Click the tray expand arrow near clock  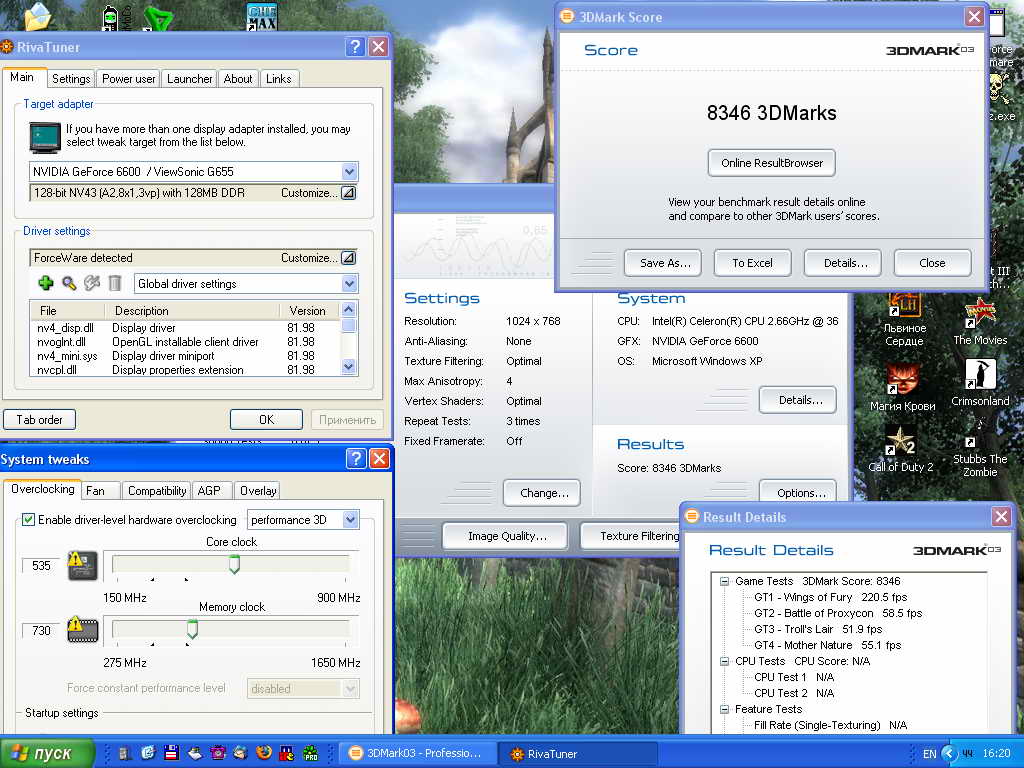tap(949, 753)
